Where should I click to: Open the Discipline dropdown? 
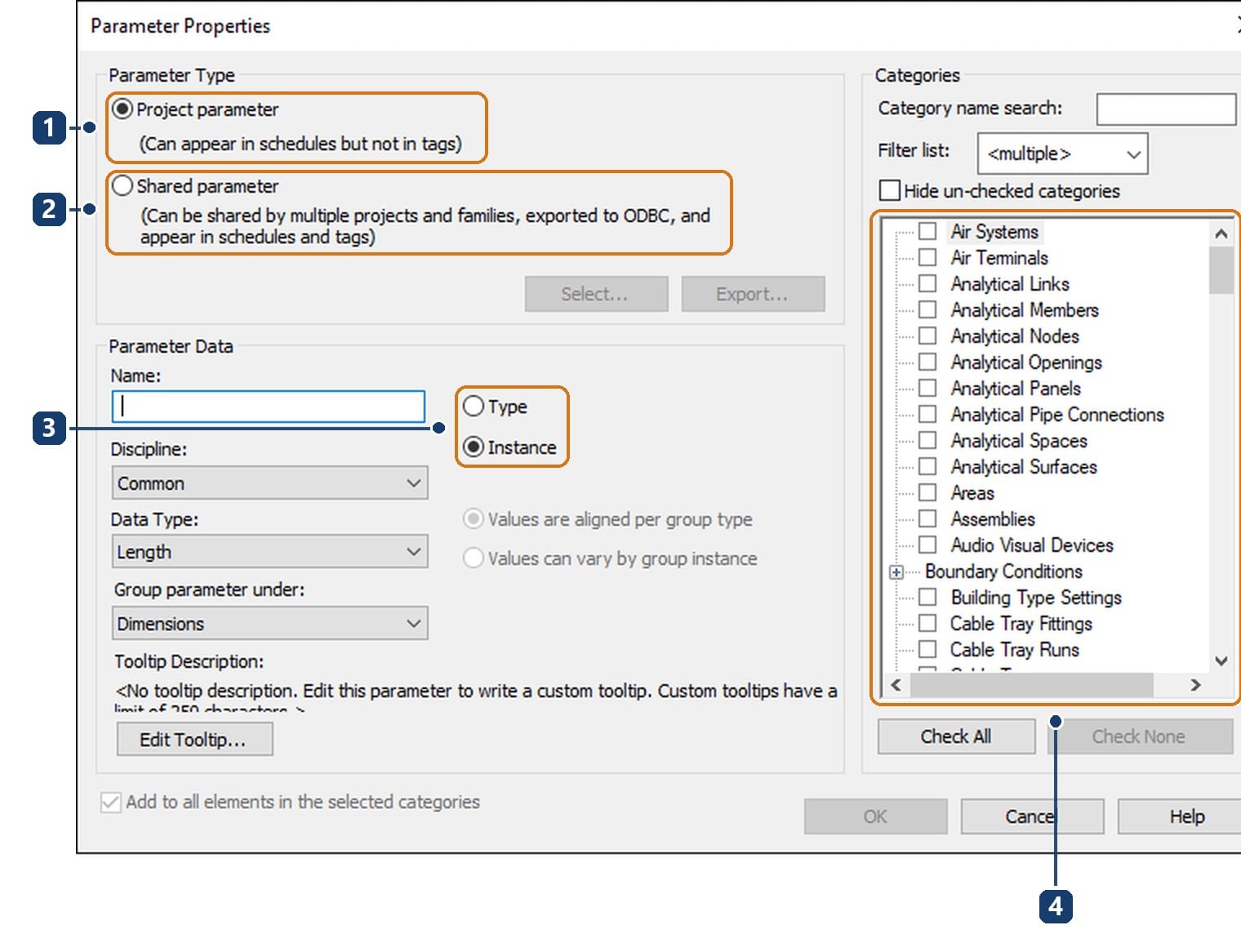pyautogui.click(x=269, y=483)
